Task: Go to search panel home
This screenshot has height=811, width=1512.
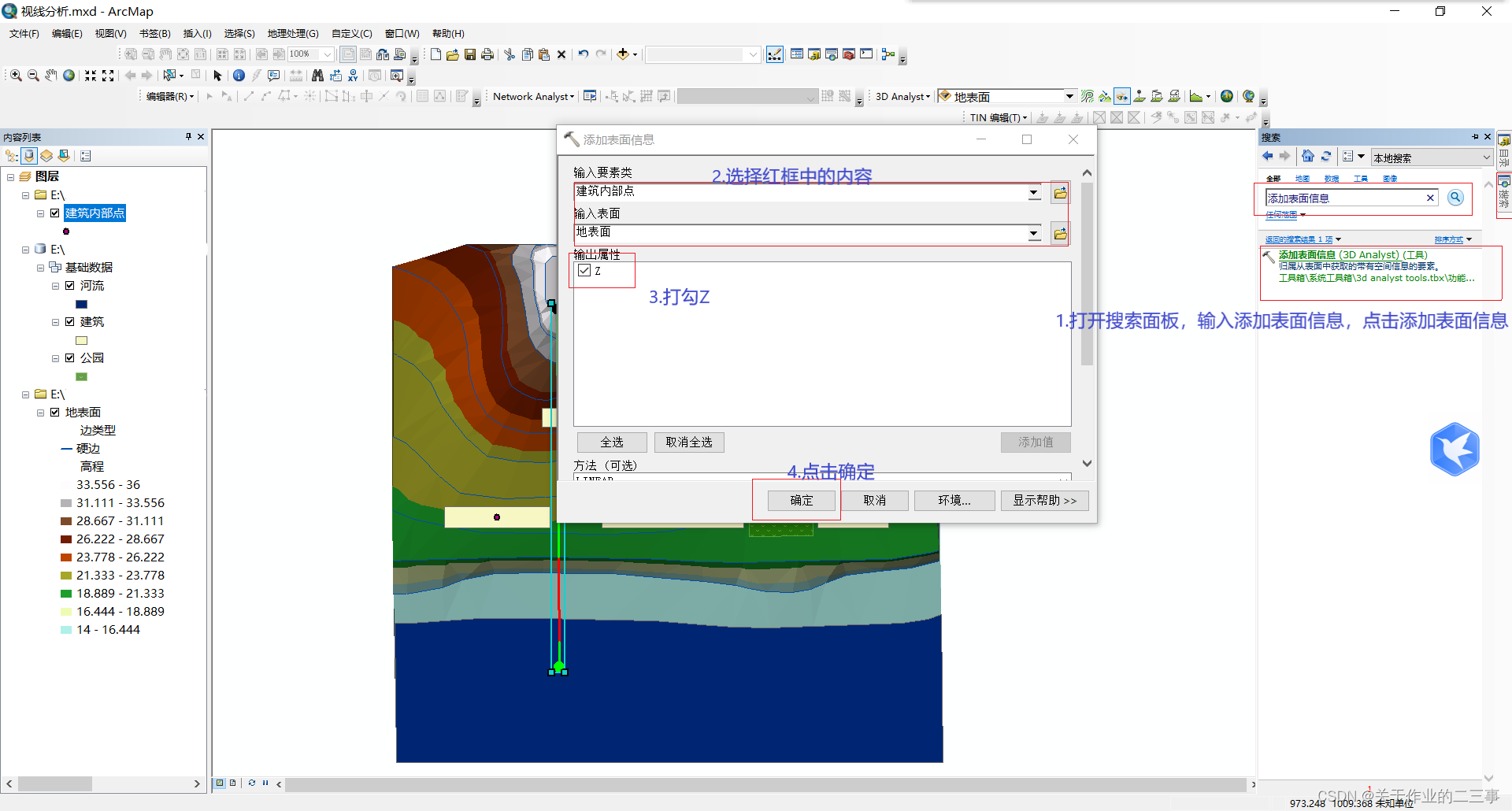Action: tap(1308, 156)
